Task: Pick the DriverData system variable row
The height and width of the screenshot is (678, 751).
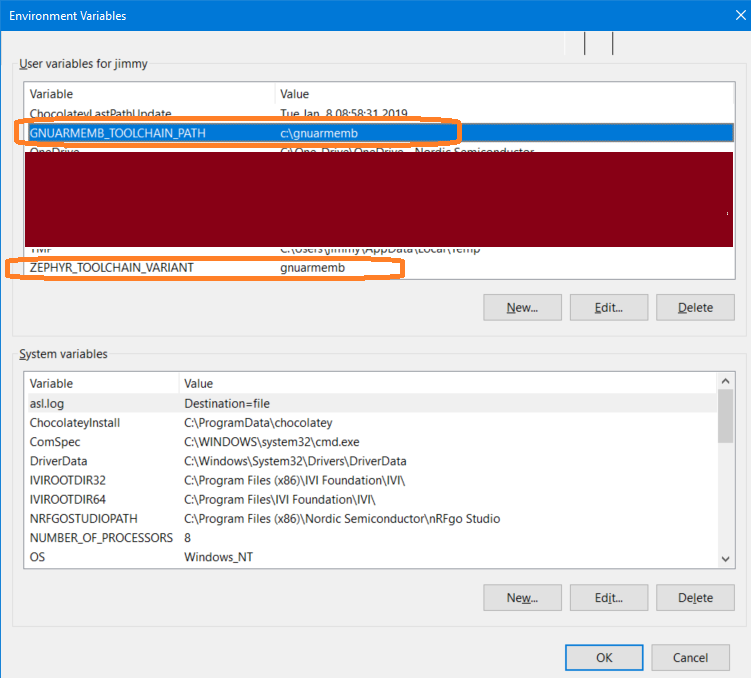Action: pyautogui.click(x=58, y=461)
